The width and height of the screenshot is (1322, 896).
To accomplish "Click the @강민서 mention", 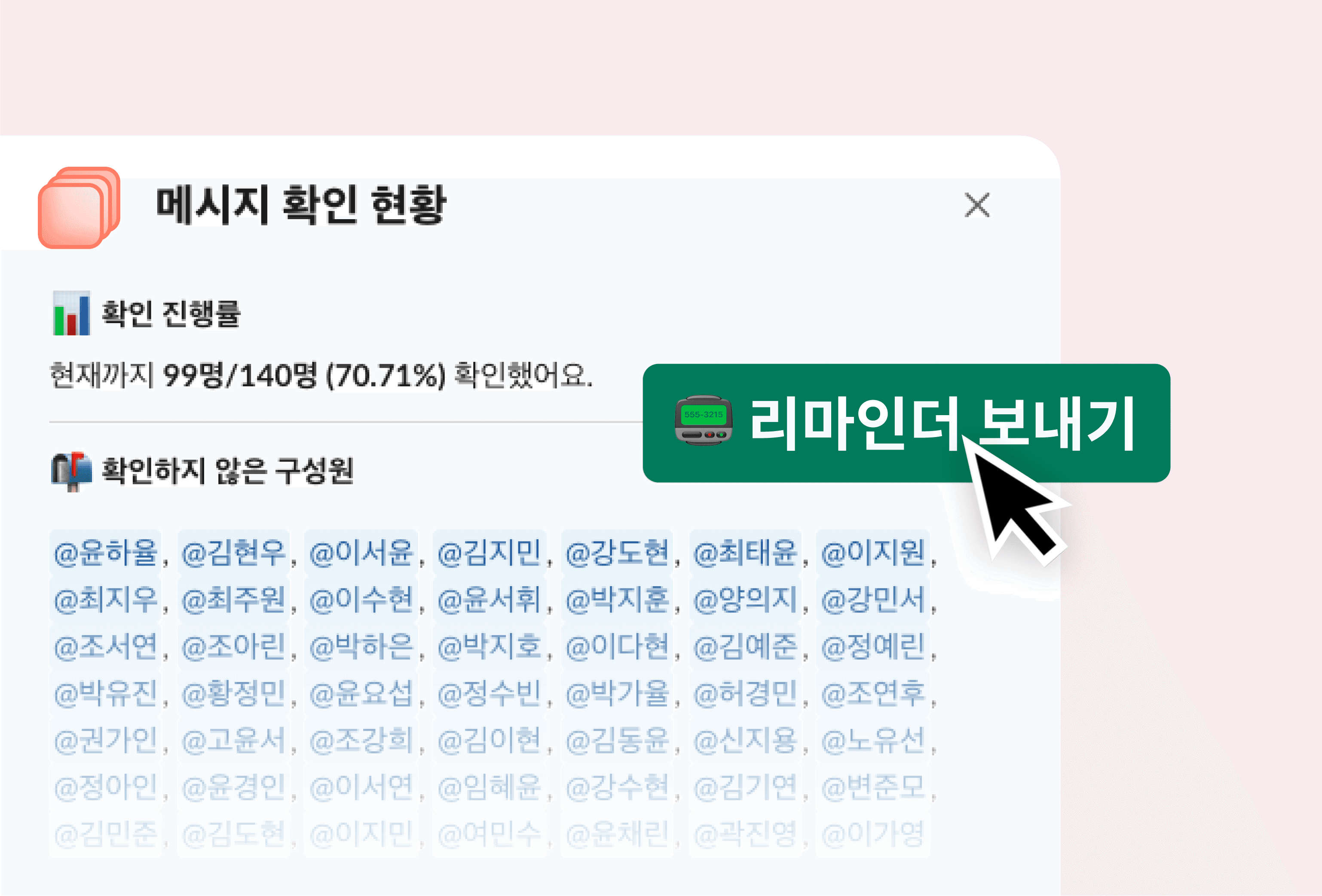I will click(872, 599).
